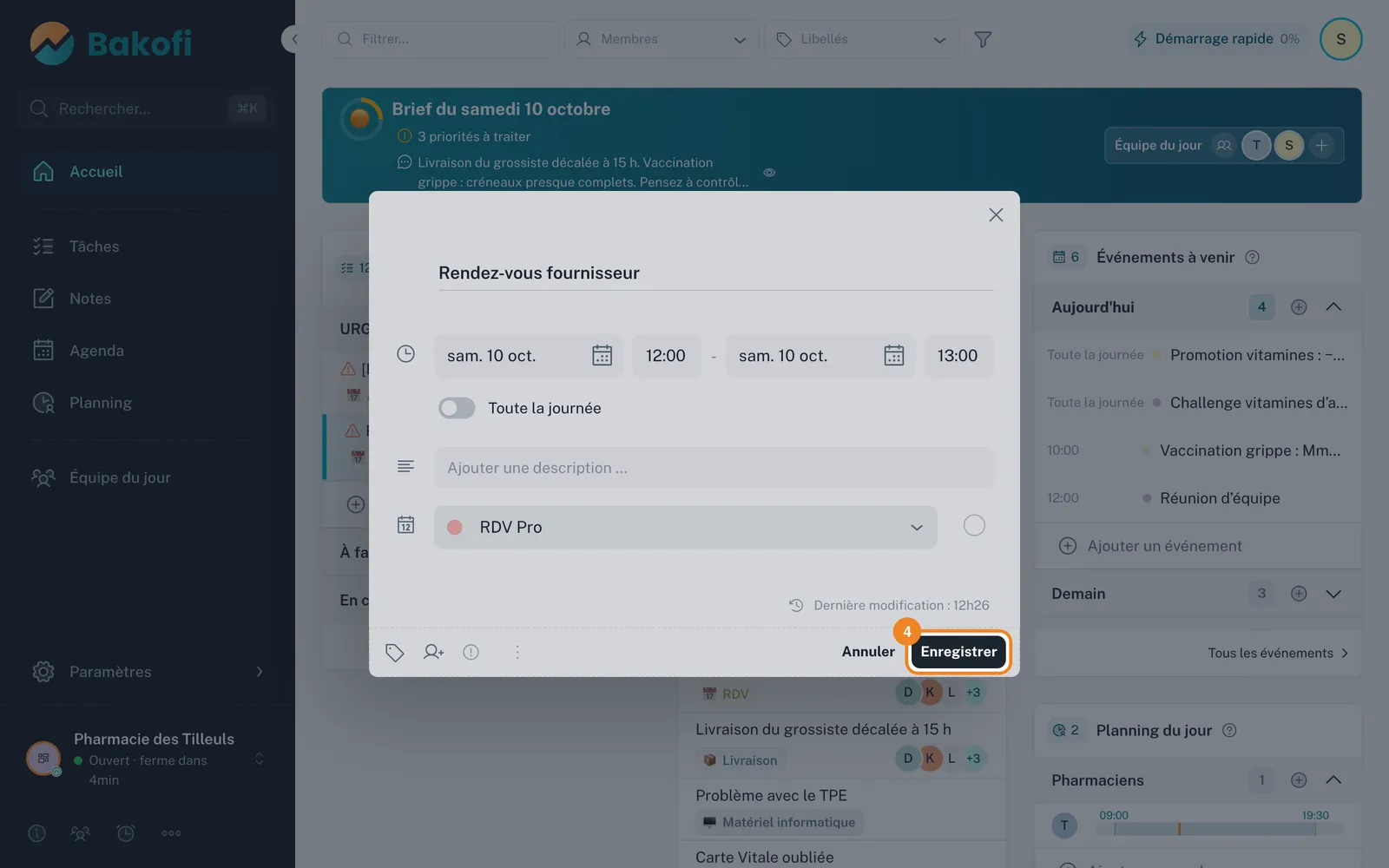The image size is (1389, 868).
Task: Open the Tous les événements link
Action: pyautogui.click(x=1278, y=653)
